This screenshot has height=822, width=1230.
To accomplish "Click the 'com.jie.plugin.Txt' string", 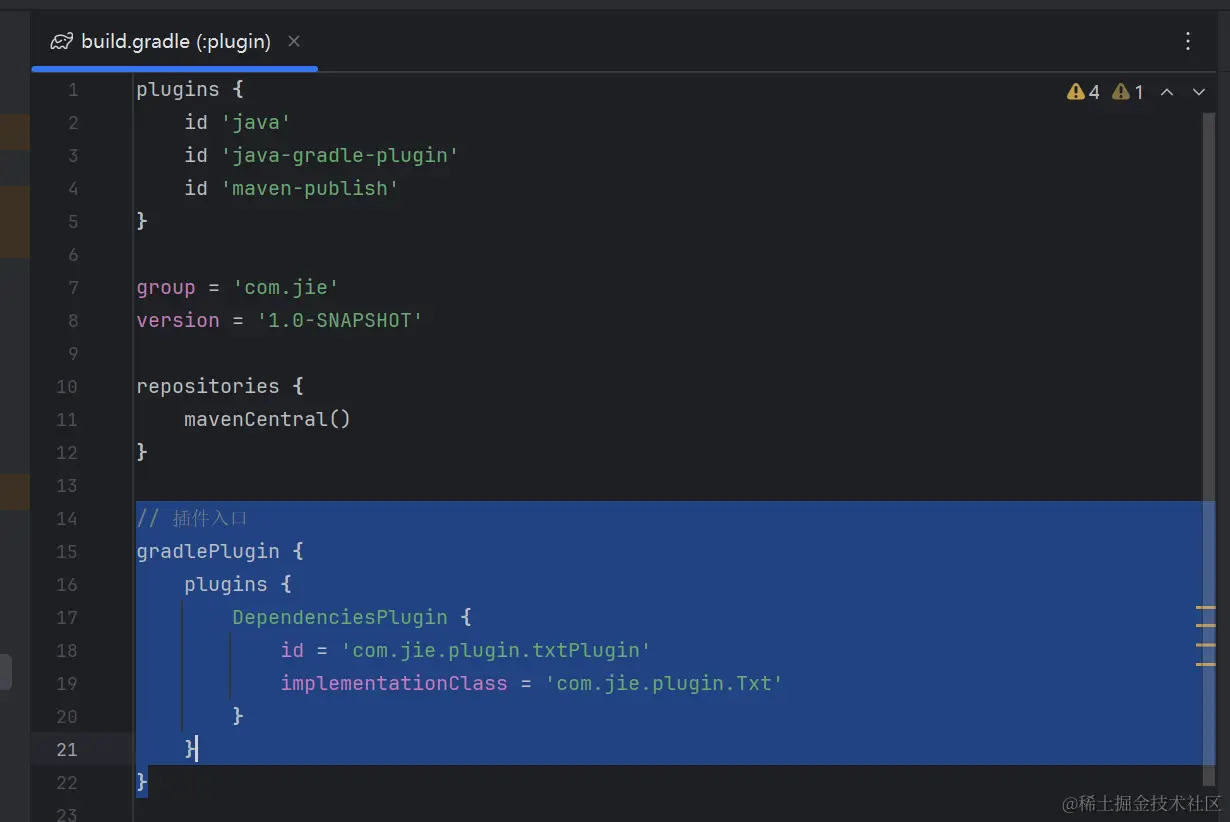I will [x=664, y=683].
